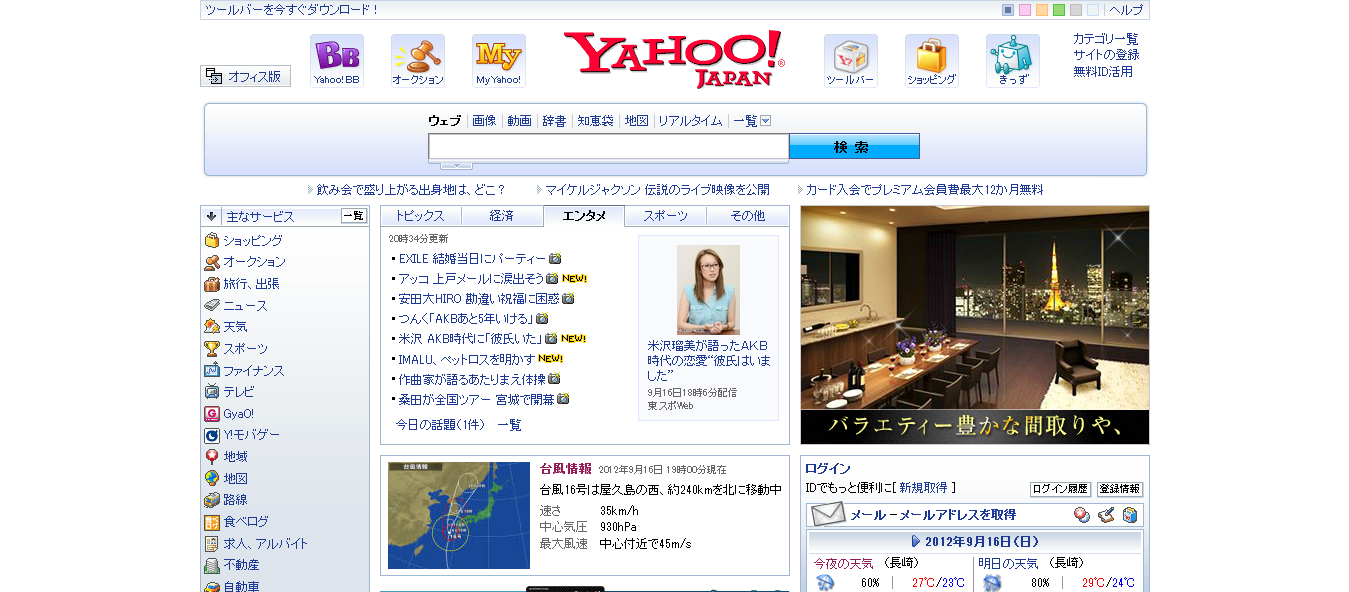Select the 画像 search tab

[484, 121]
